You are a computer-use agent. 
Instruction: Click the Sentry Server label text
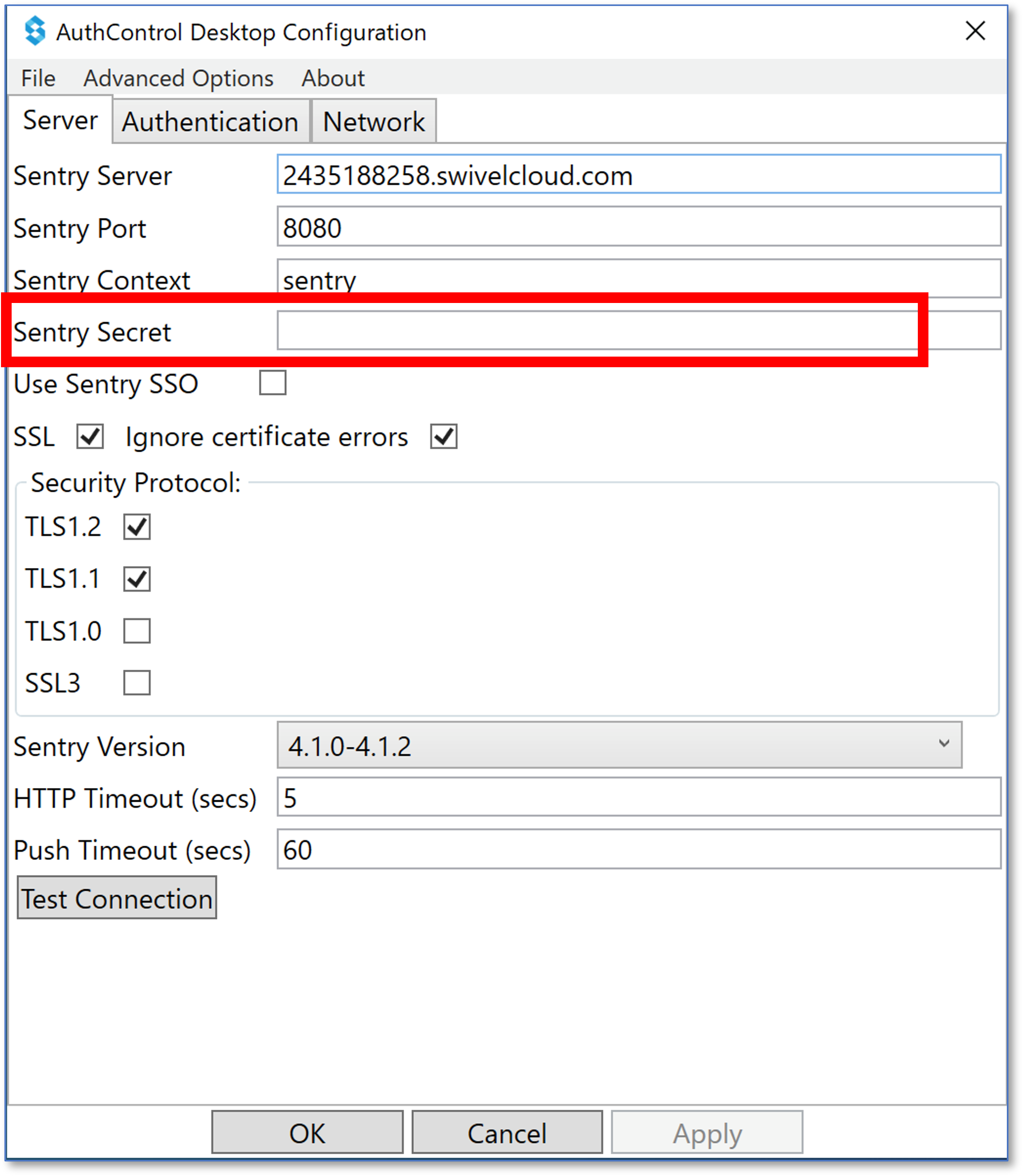pos(93,176)
